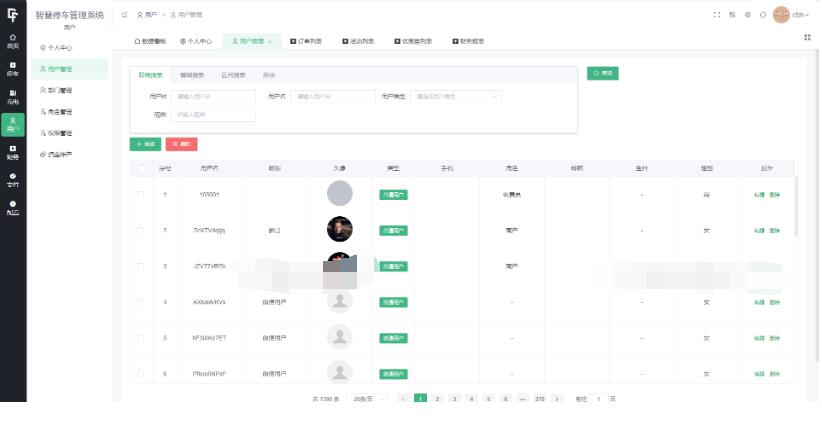Switch to the 订单列表 tab
The image size is (822, 427).
click(306, 41)
